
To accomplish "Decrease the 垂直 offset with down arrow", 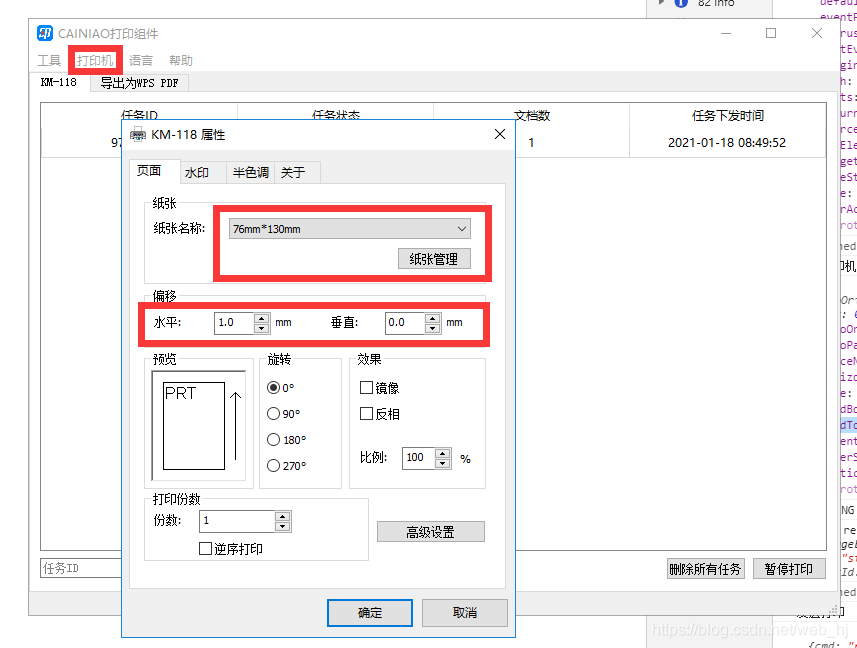I will 433,328.
